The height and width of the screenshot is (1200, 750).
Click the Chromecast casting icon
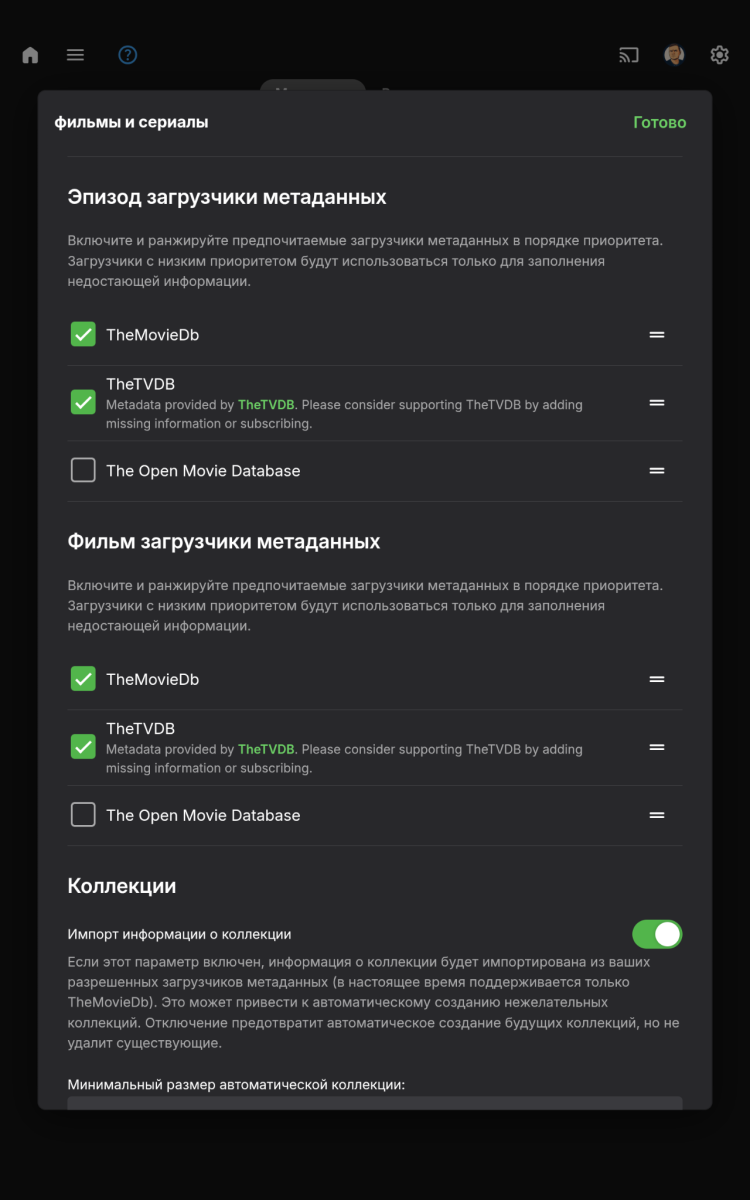628,55
